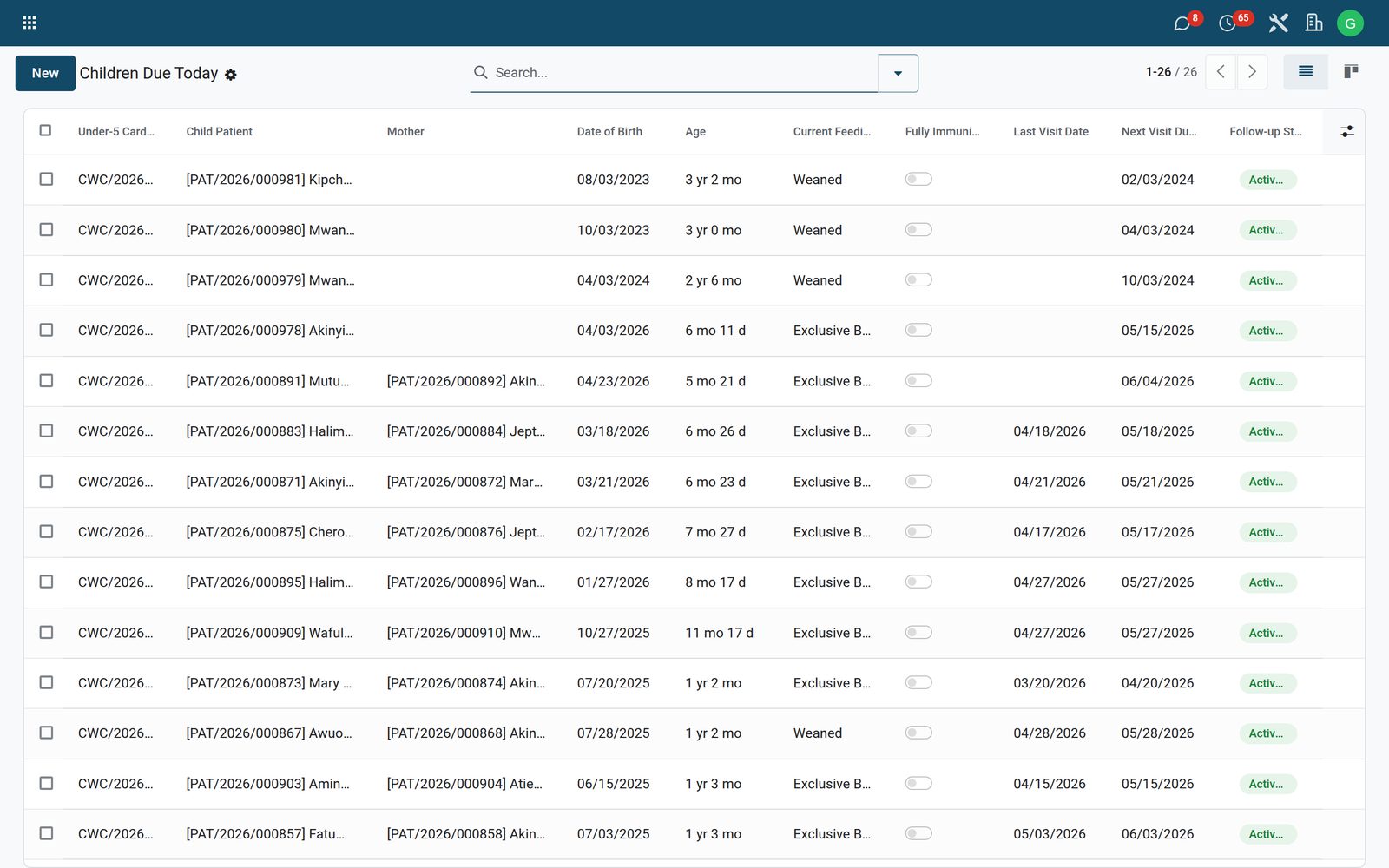The width and height of the screenshot is (1389, 868).
Task: Click next visit date 06/04/2026
Action: coord(1157,381)
